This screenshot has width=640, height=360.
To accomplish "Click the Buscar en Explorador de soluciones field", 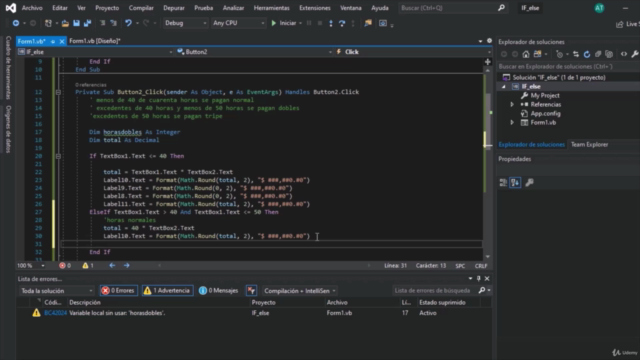I will coord(568,66).
